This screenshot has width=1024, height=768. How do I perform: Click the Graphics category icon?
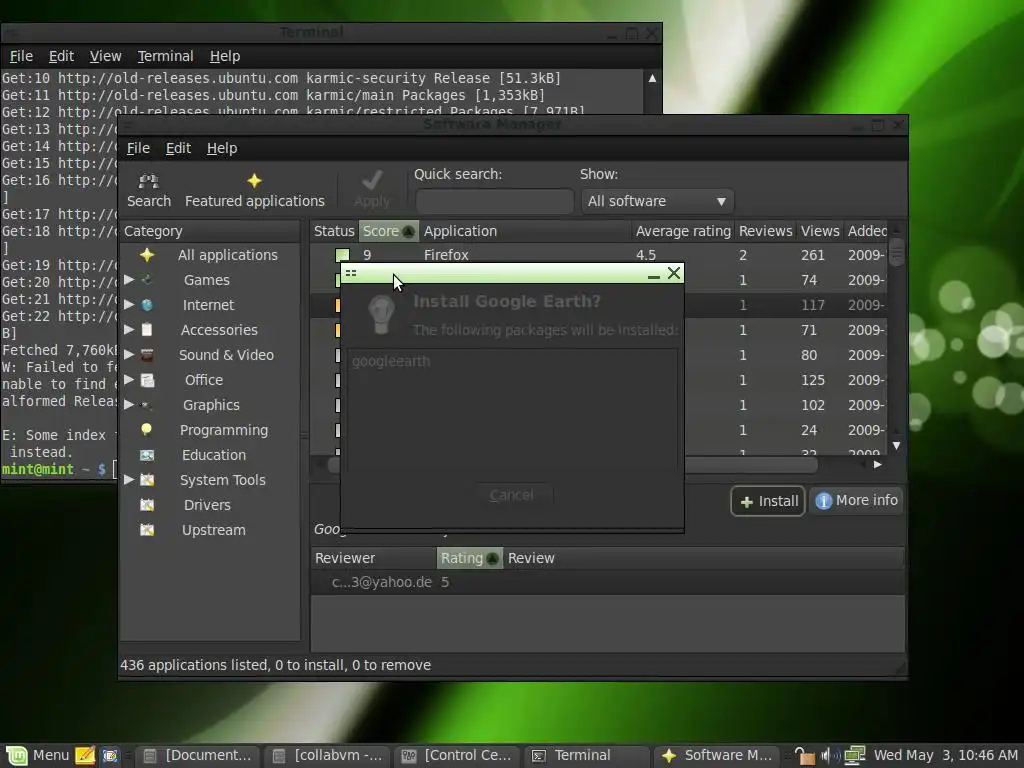[147, 405]
